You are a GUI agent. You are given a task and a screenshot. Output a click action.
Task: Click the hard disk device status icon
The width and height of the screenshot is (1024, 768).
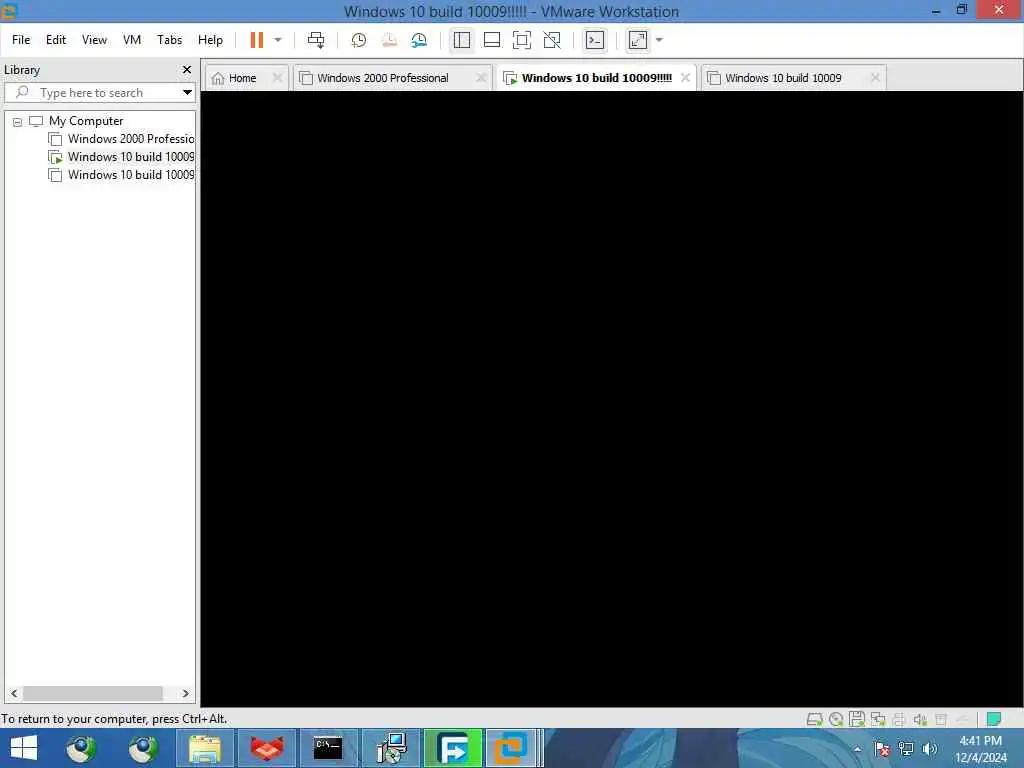(814, 720)
